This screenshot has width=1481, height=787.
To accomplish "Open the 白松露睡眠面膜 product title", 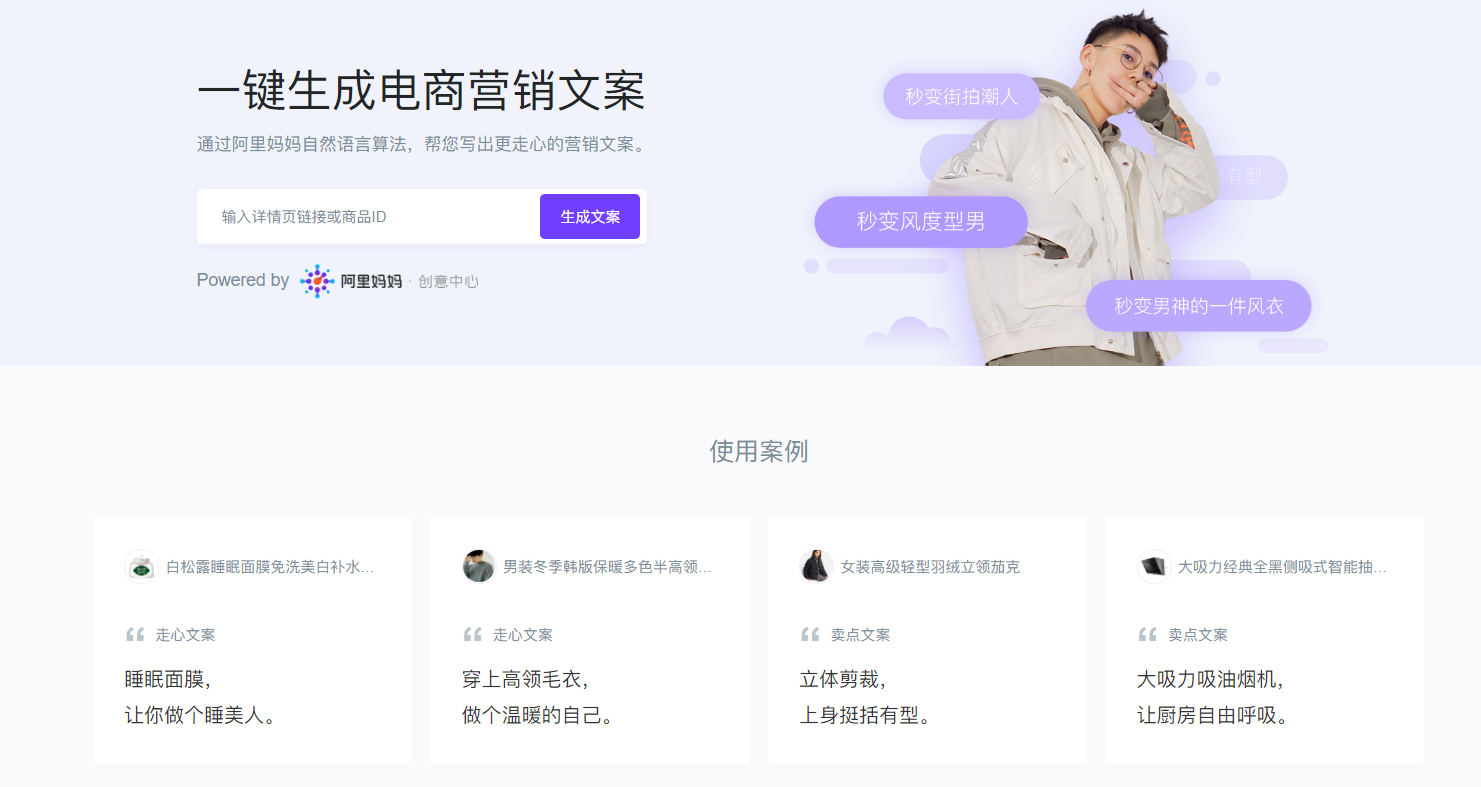I will [270, 567].
